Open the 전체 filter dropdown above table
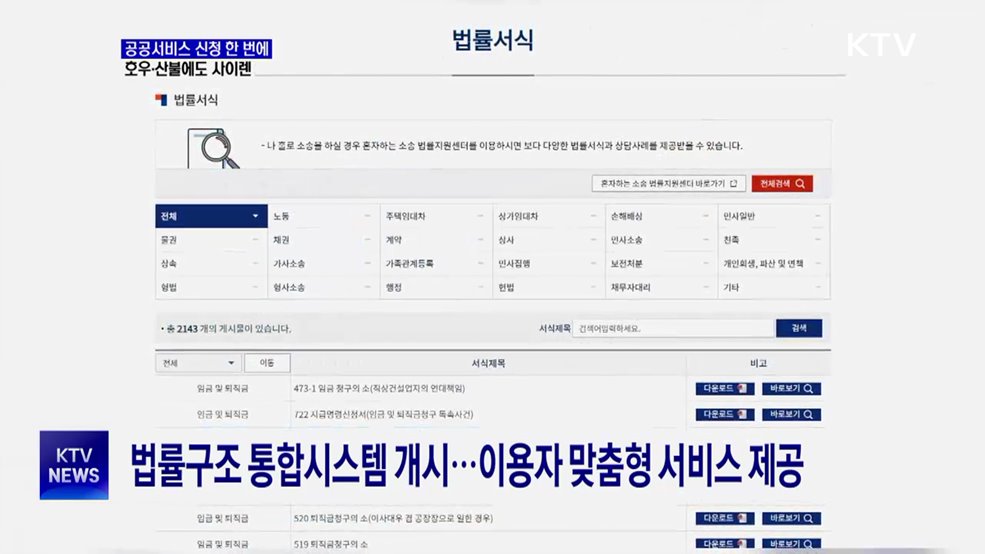Viewport: 985px width, 554px height. coord(199,363)
